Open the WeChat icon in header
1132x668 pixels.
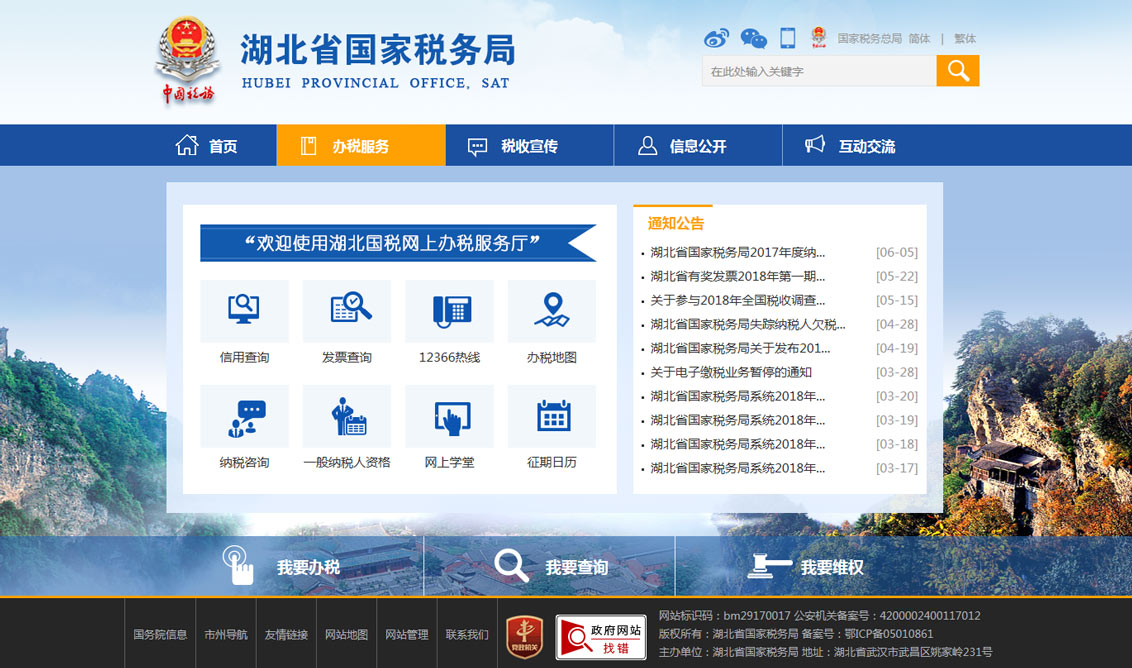click(753, 39)
